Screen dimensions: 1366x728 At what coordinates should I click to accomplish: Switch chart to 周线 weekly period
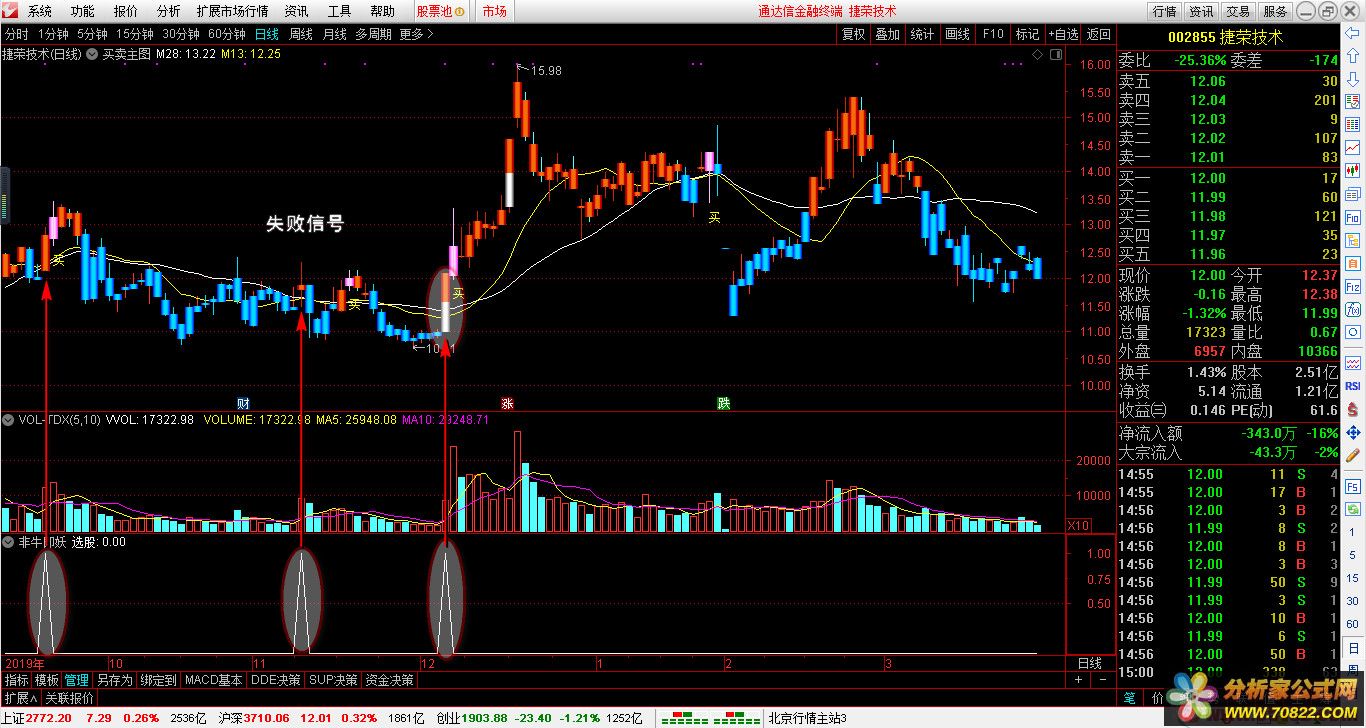coord(300,34)
